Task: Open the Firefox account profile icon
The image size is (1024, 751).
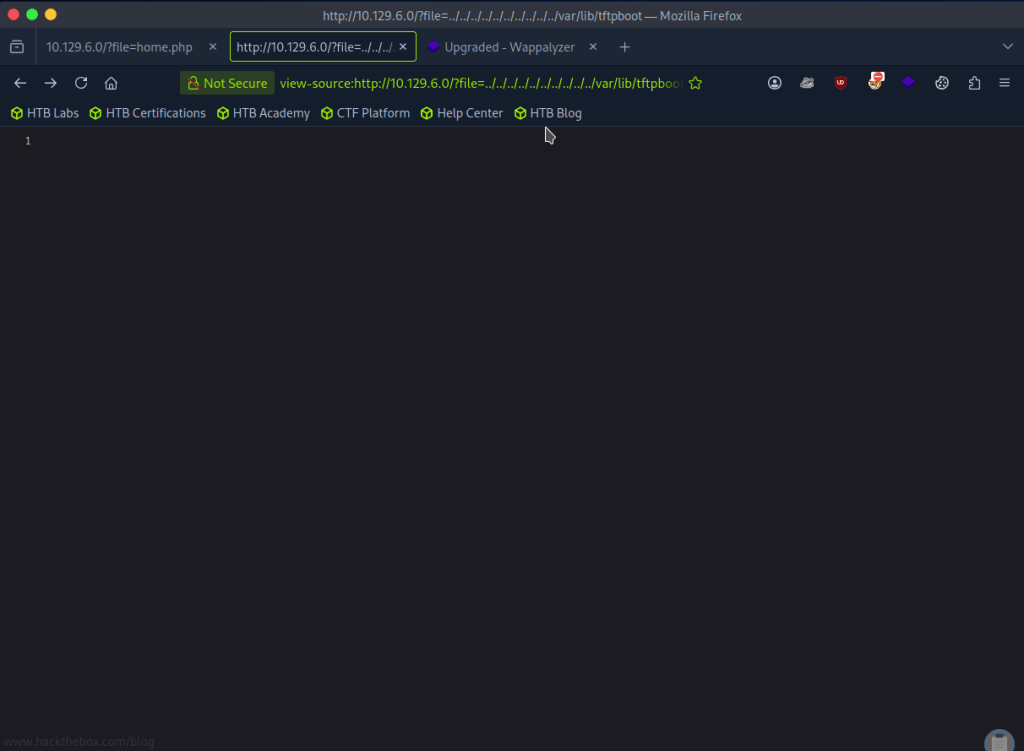Action: coord(775,83)
